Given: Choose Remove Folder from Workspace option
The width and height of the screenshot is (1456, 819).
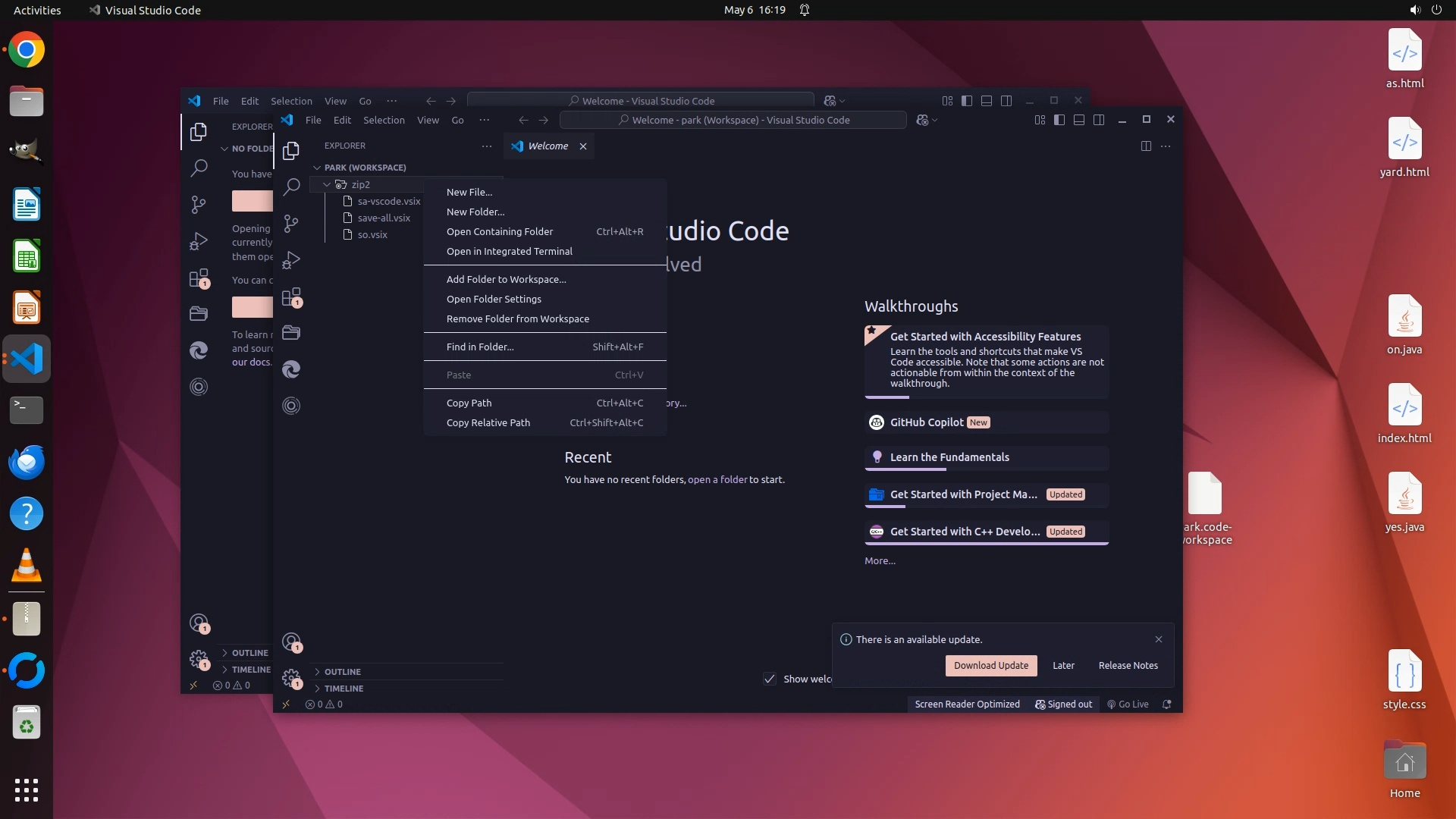Looking at the screenshot, I should tap(517, 319).
